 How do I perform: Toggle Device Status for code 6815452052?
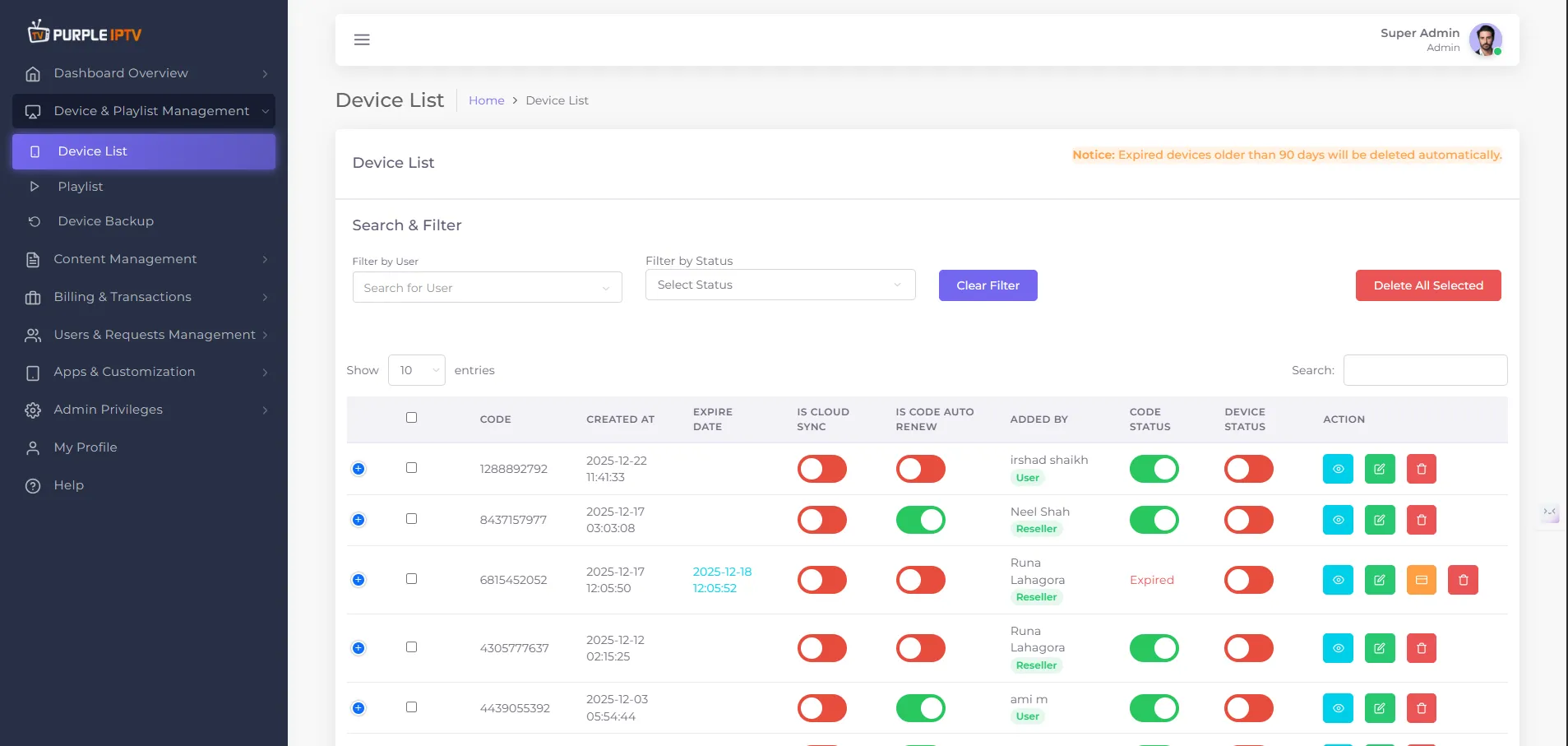click(x=1248, y=580)
